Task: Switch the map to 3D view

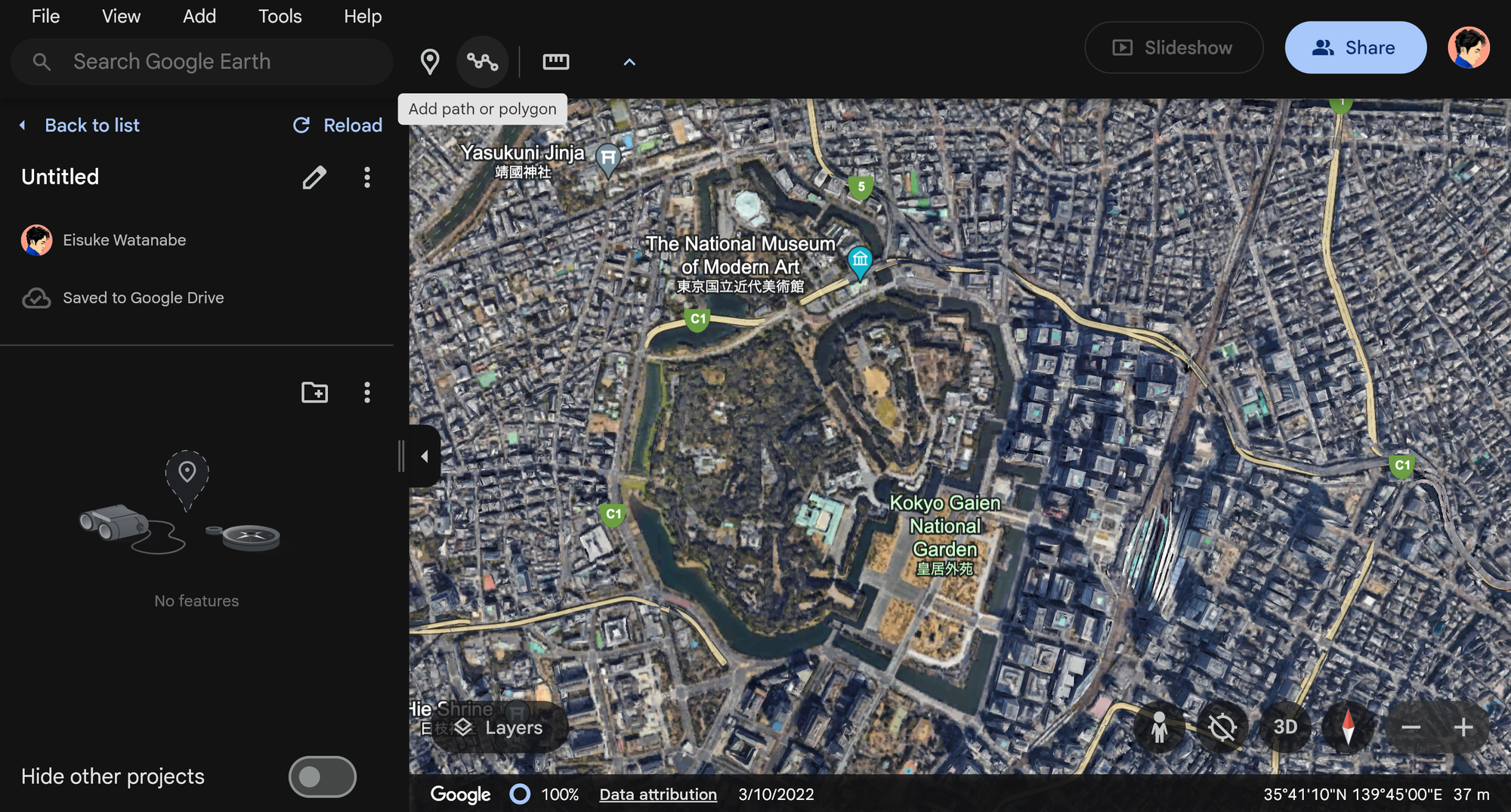Action: [1285, 727]
